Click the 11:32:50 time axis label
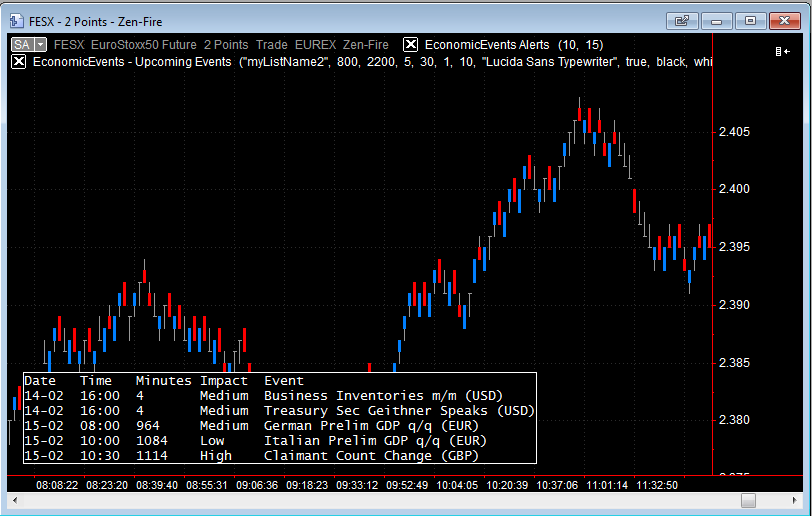The image size is (812, 516). [657, 485]
